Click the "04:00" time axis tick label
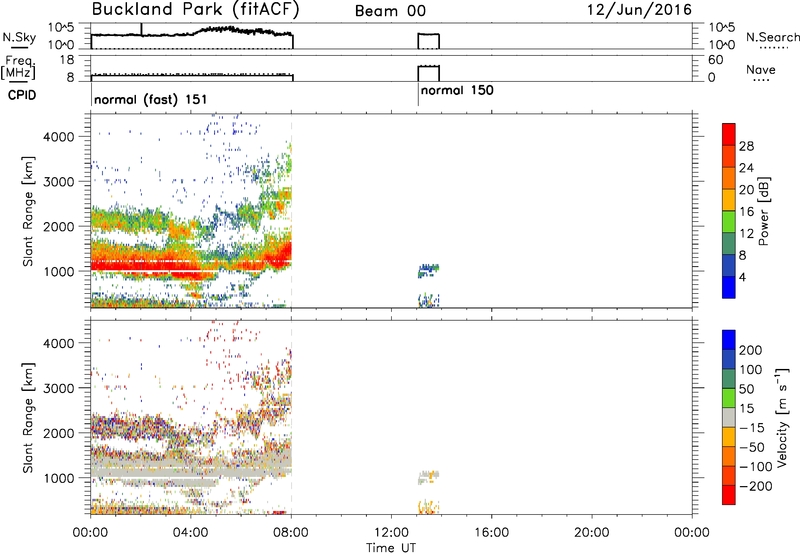 tap(190, 533)
